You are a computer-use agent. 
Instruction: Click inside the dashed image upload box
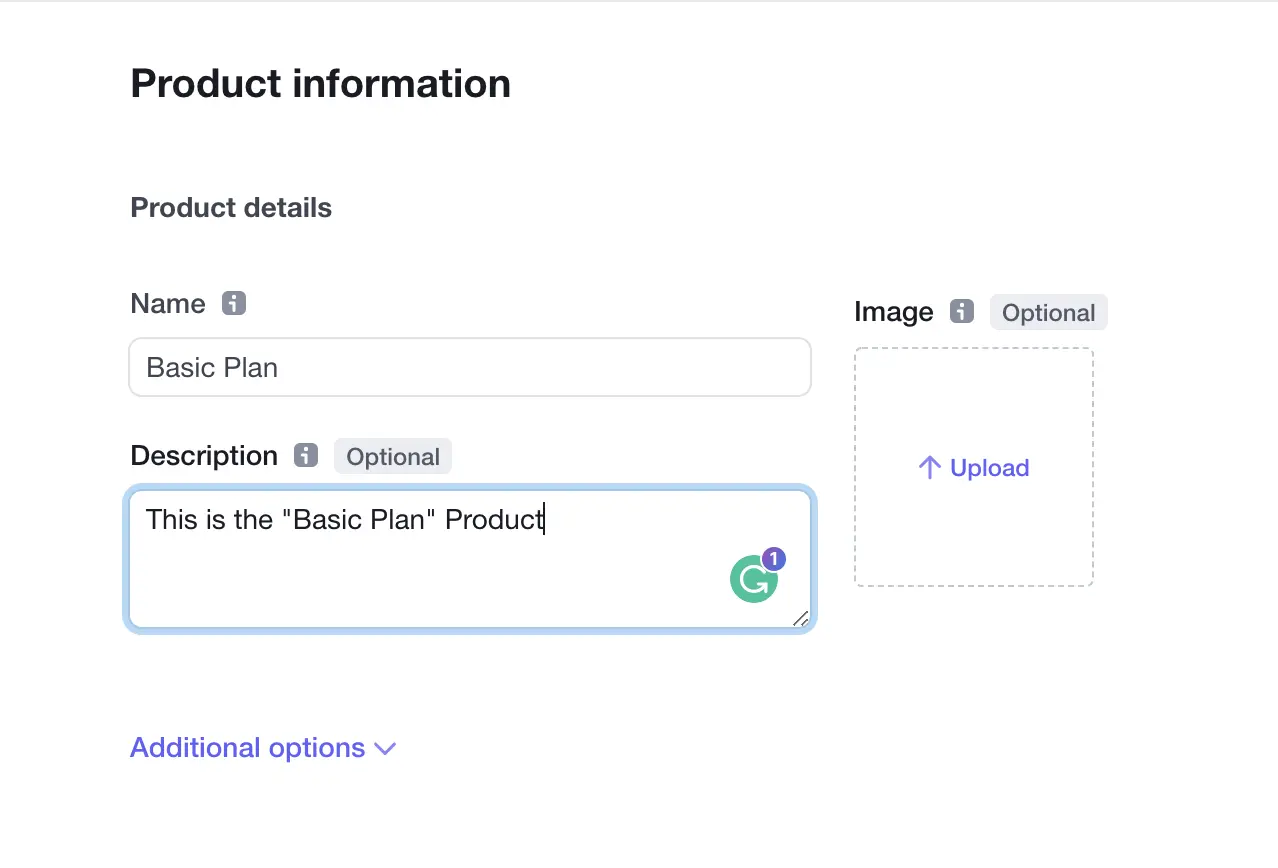tap(974, 467)
